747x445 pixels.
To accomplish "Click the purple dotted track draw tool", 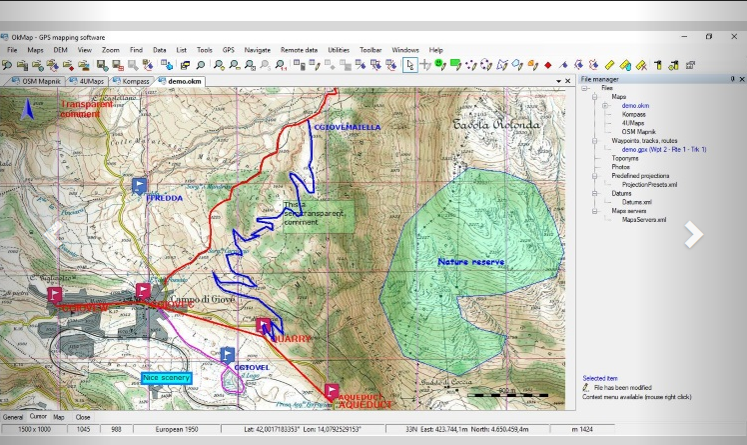I will coord(471,65).
